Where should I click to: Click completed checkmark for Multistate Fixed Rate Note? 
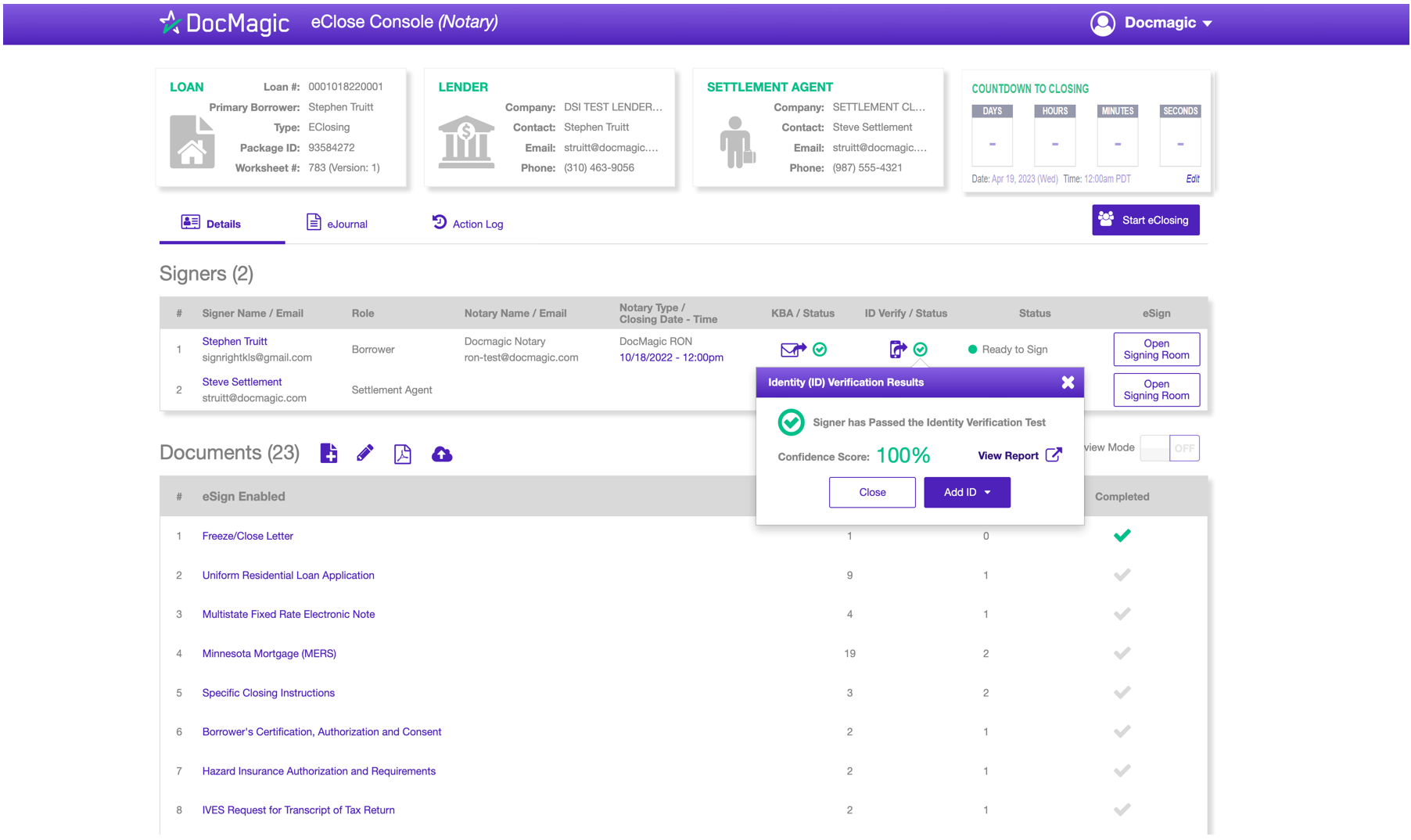[1122, 614]
